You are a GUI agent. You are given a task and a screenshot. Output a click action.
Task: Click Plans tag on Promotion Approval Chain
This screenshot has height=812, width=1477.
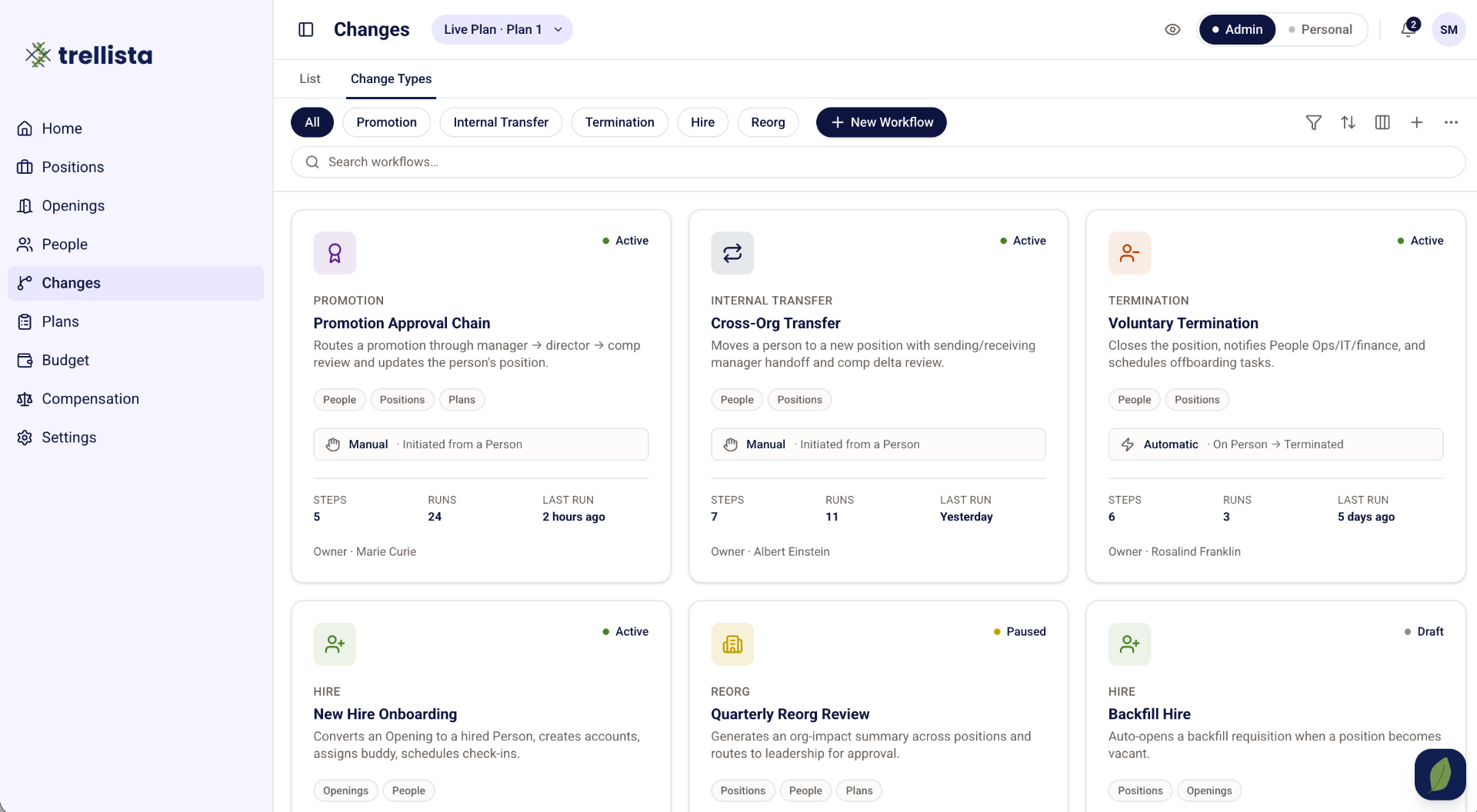(x=462, y=400)
